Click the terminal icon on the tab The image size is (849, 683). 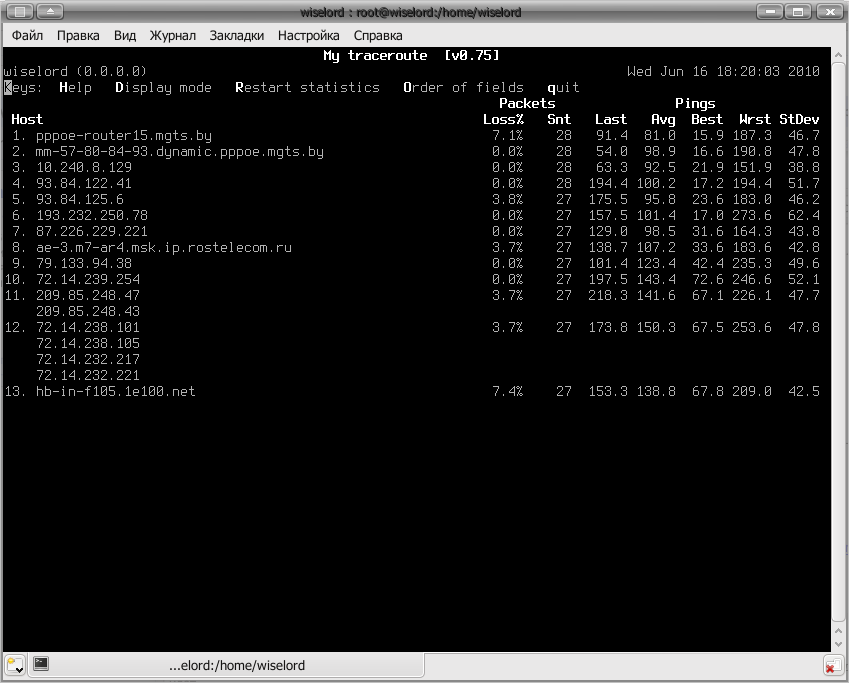pos(41,664)
